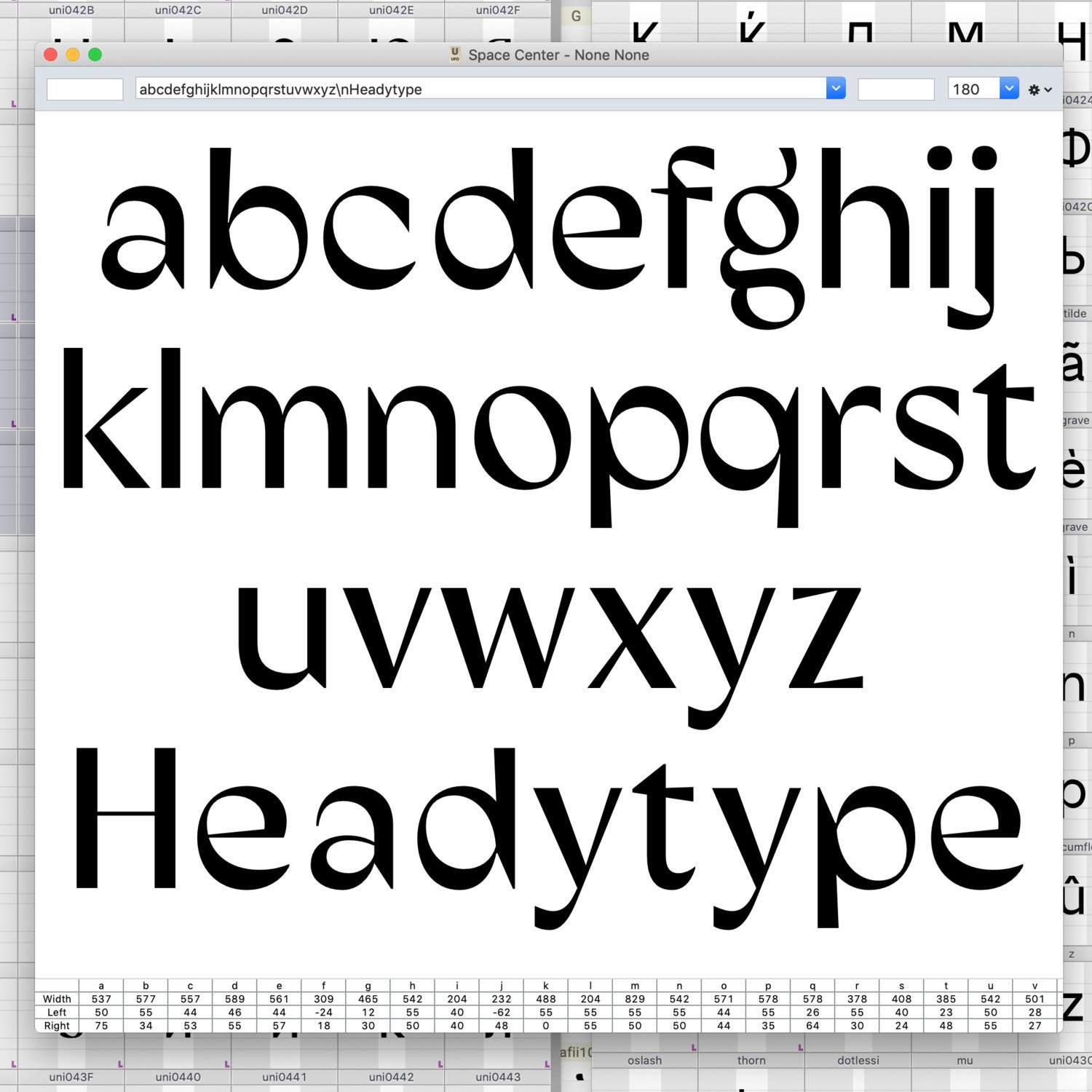
Task: Click the main text field containing abcdefghijklmnopqrstuvwxyz
Action: pos(481,89)
